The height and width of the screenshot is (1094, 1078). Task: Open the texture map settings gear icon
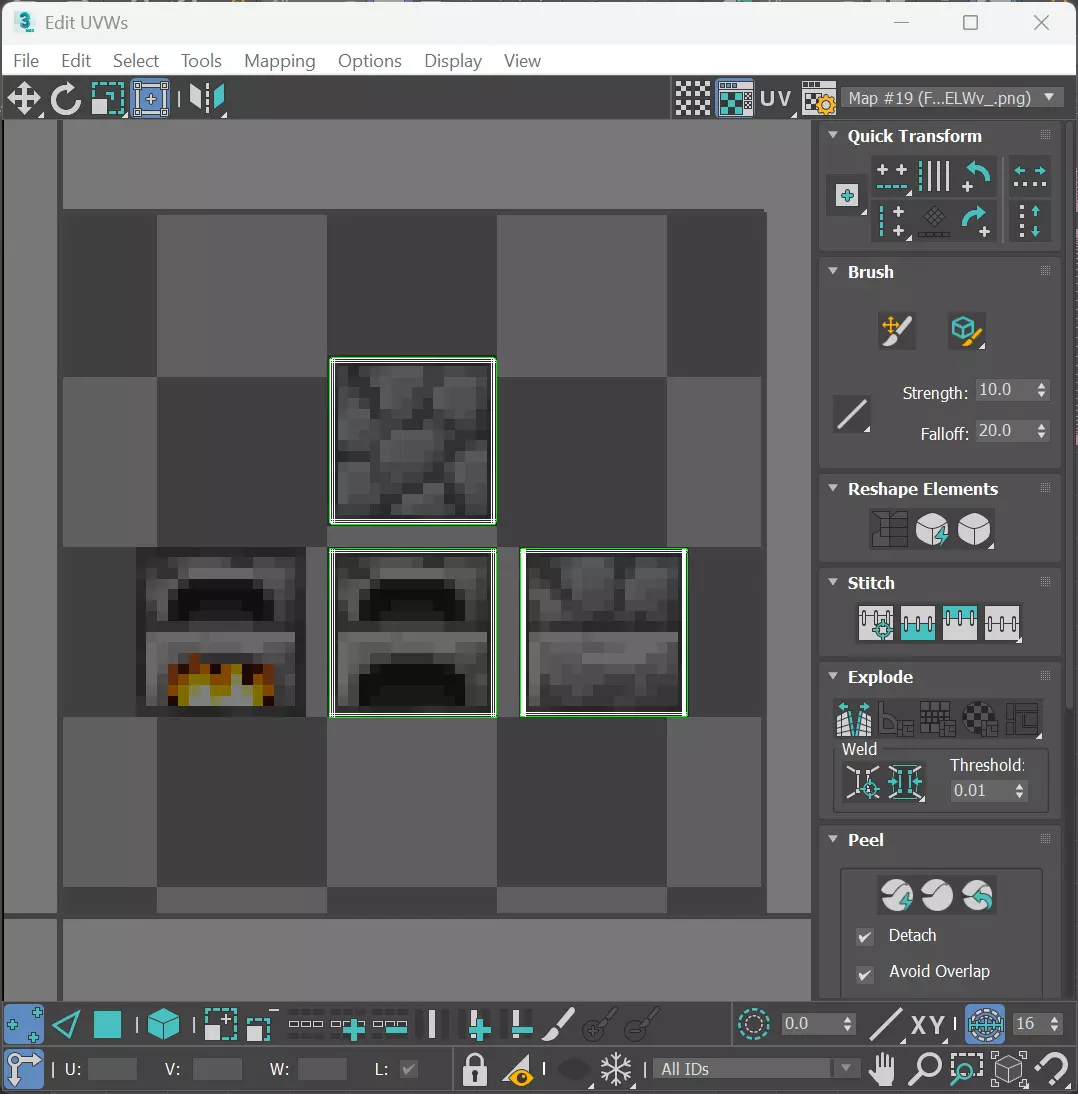(818, 98)
